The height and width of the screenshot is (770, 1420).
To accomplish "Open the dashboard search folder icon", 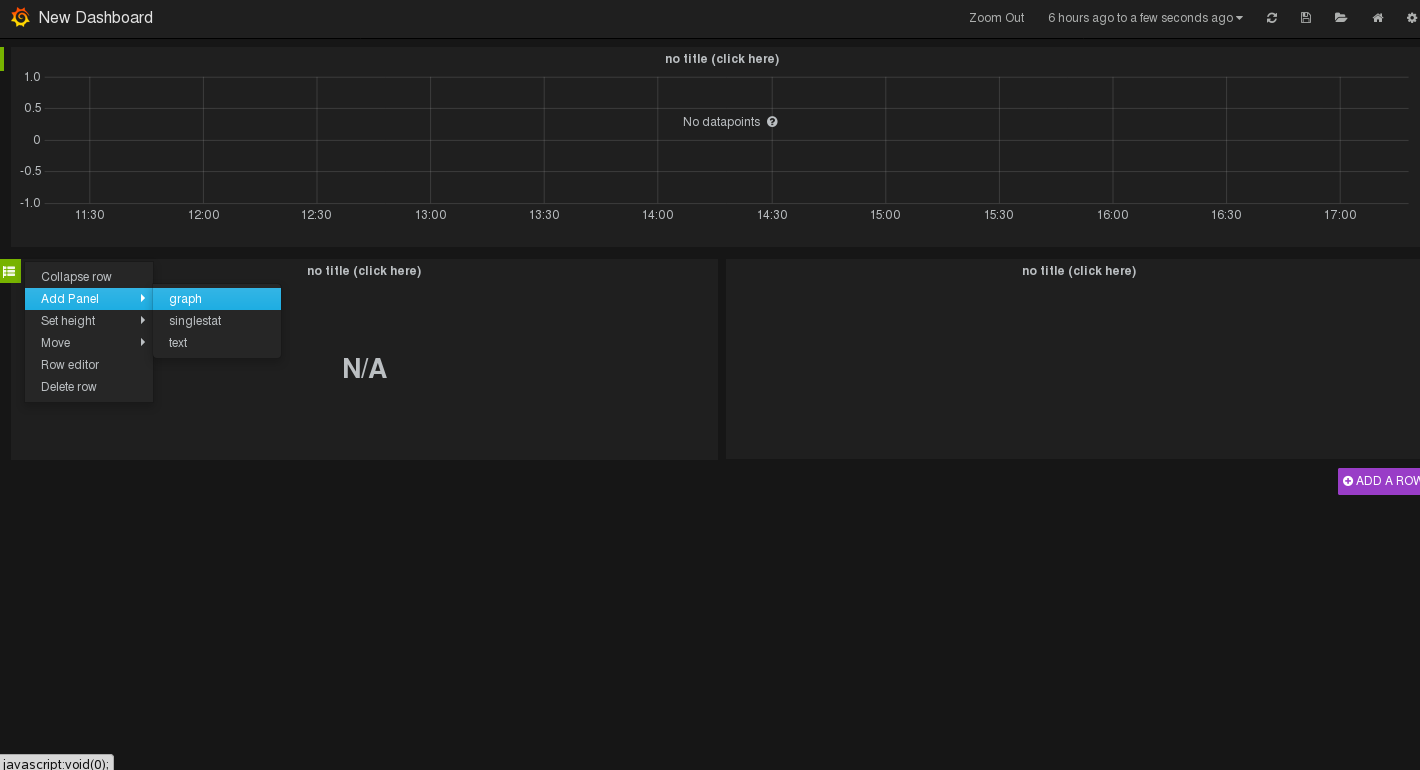I will click(1341, 18).
